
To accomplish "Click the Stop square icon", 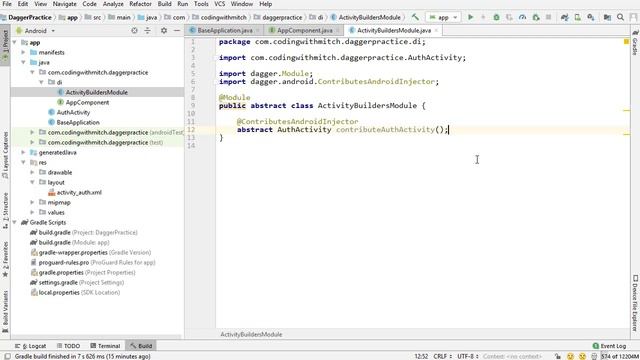I will click(549, 17).
